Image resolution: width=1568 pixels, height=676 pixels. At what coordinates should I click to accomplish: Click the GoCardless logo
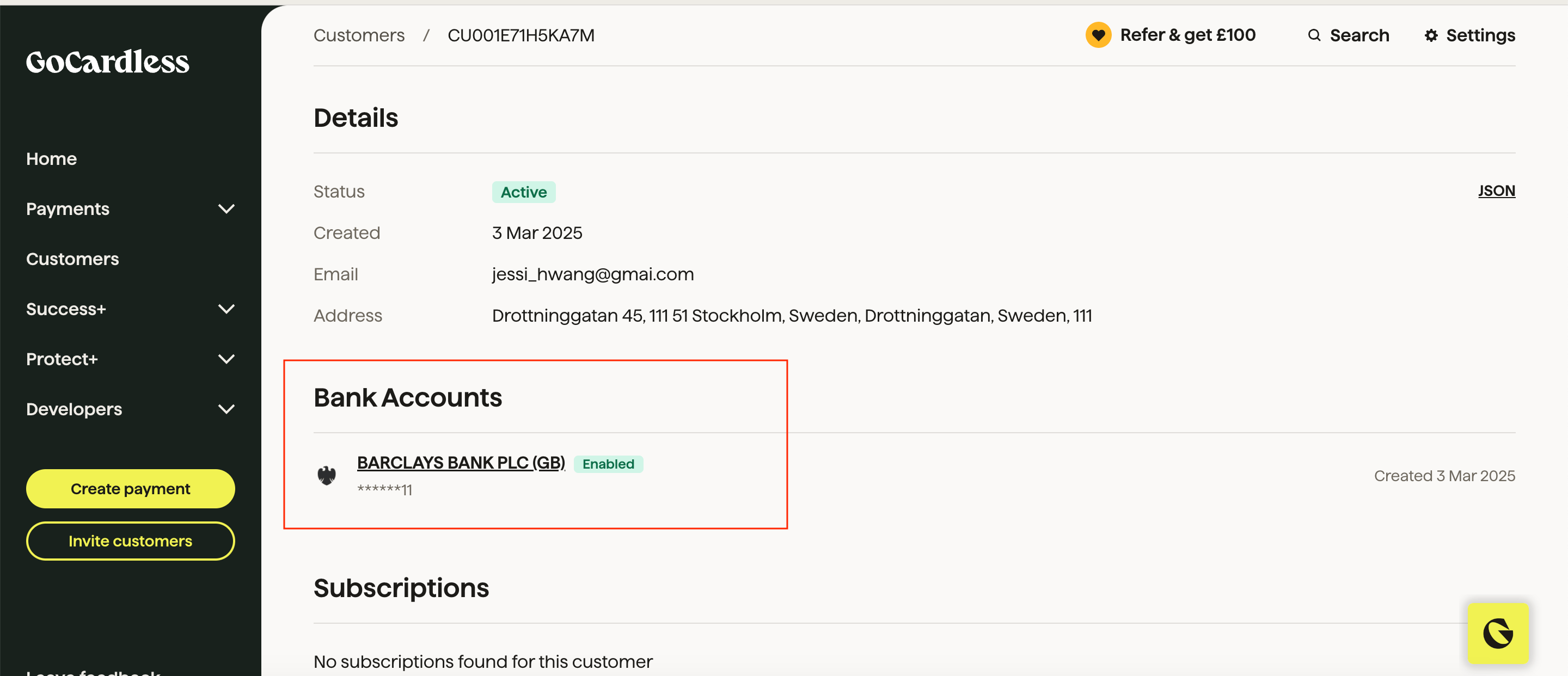(108, 62)
